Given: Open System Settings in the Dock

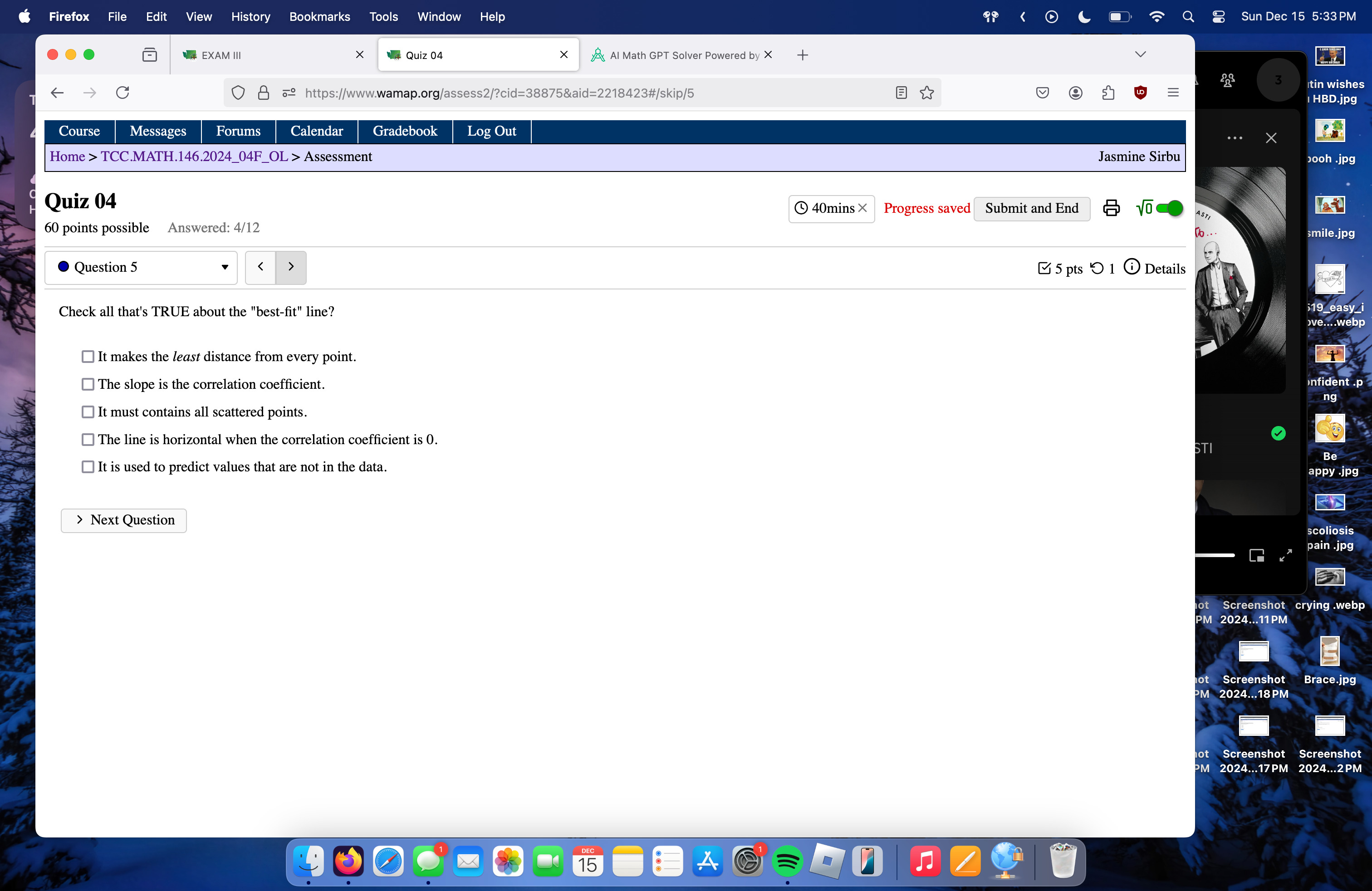Looking at the screenshot, I should [747, 862].
